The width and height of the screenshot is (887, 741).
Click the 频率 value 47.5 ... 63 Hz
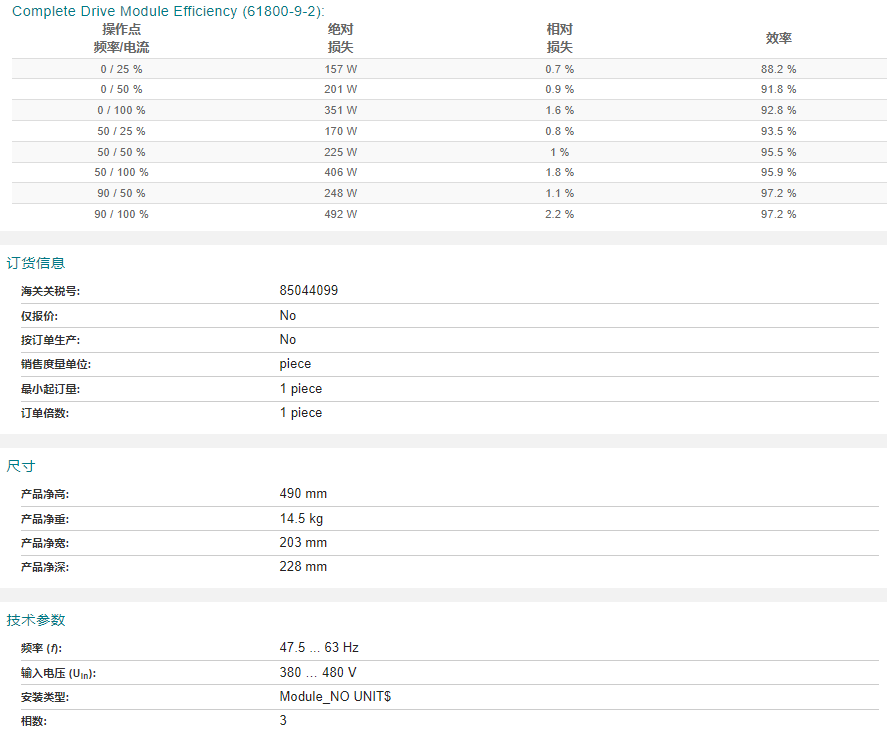(x=319, y=647)
